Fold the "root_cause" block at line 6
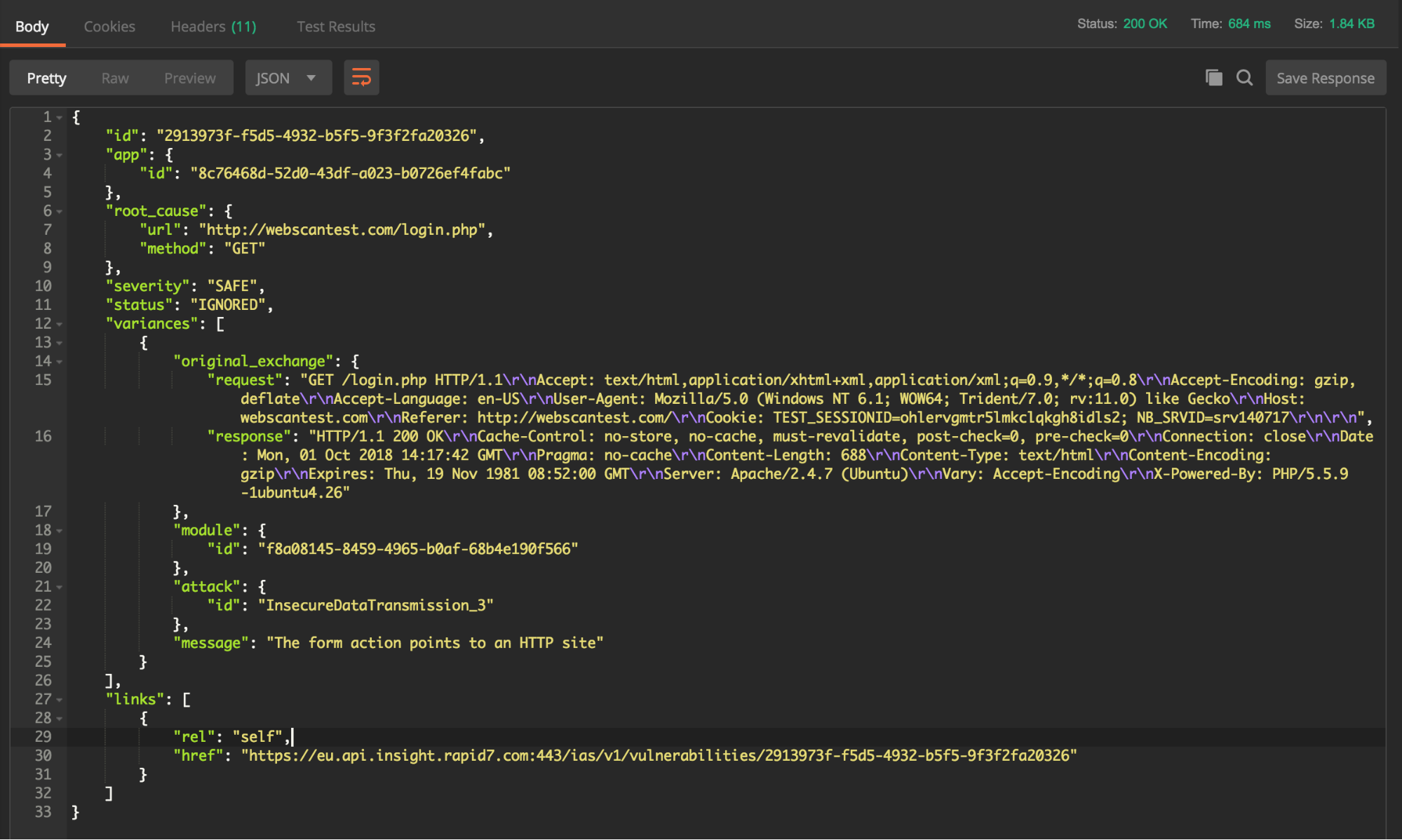 pos(60,211)
